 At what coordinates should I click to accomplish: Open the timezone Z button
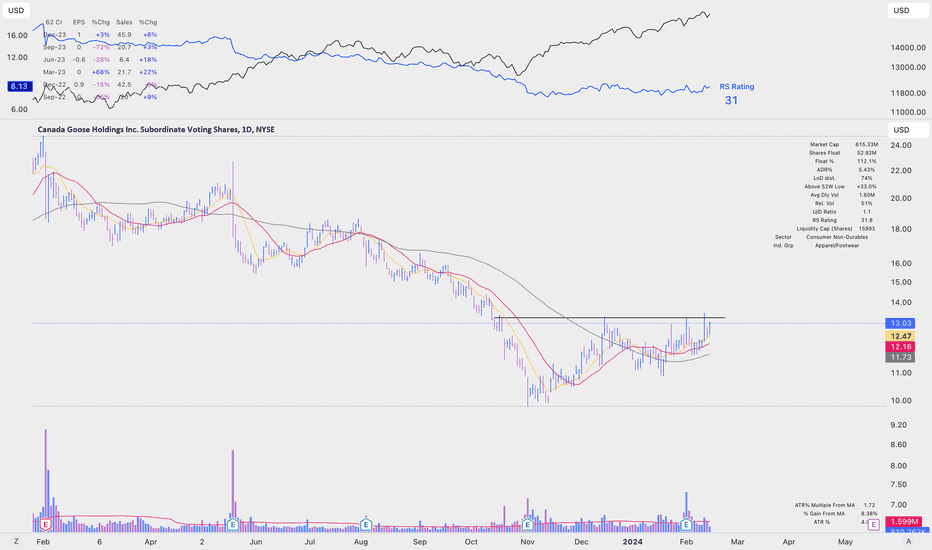(16, 541)
